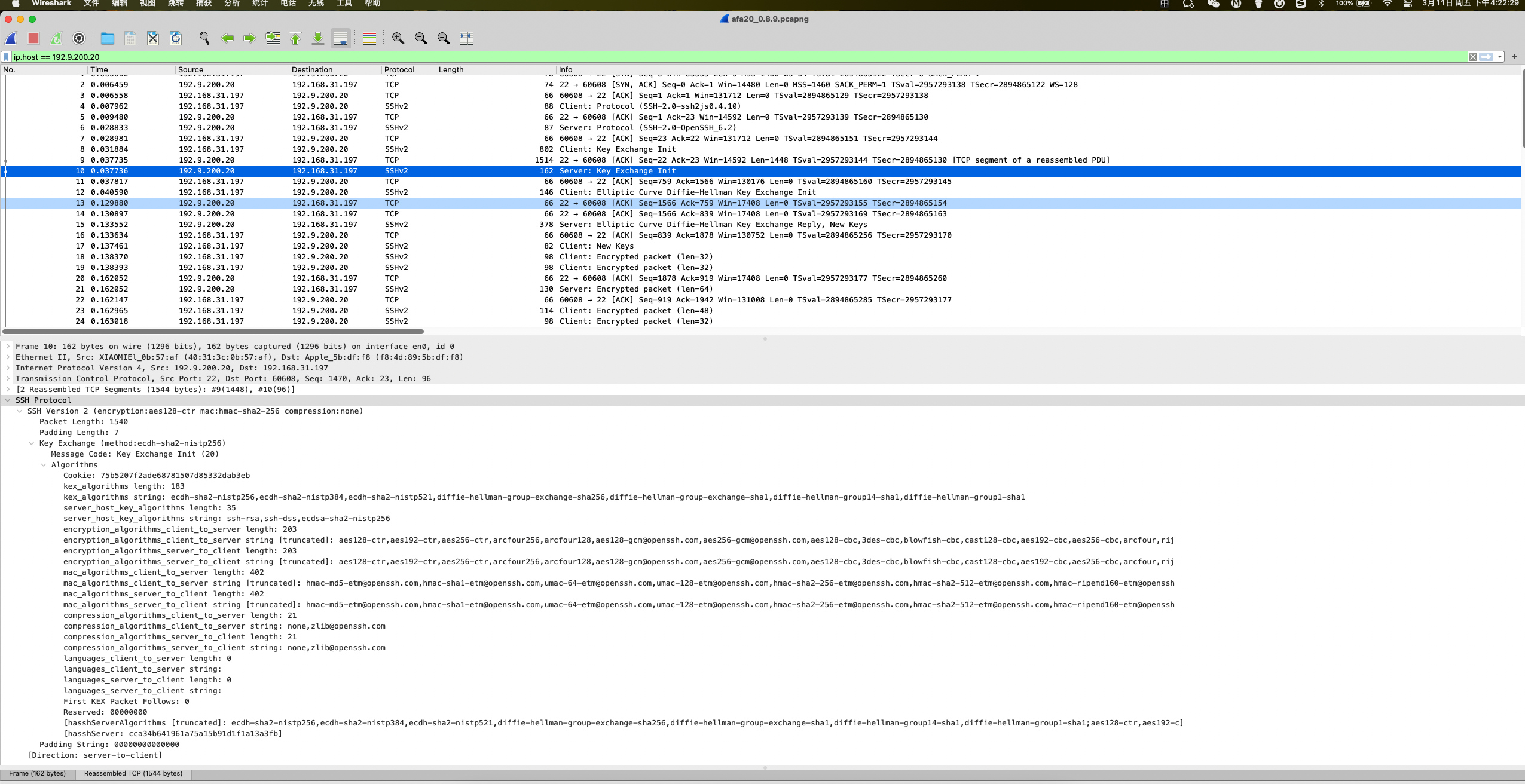Expand the Transmission Control Protocol details
This screenshot has height=784, width=1525.
pos(8,378)
